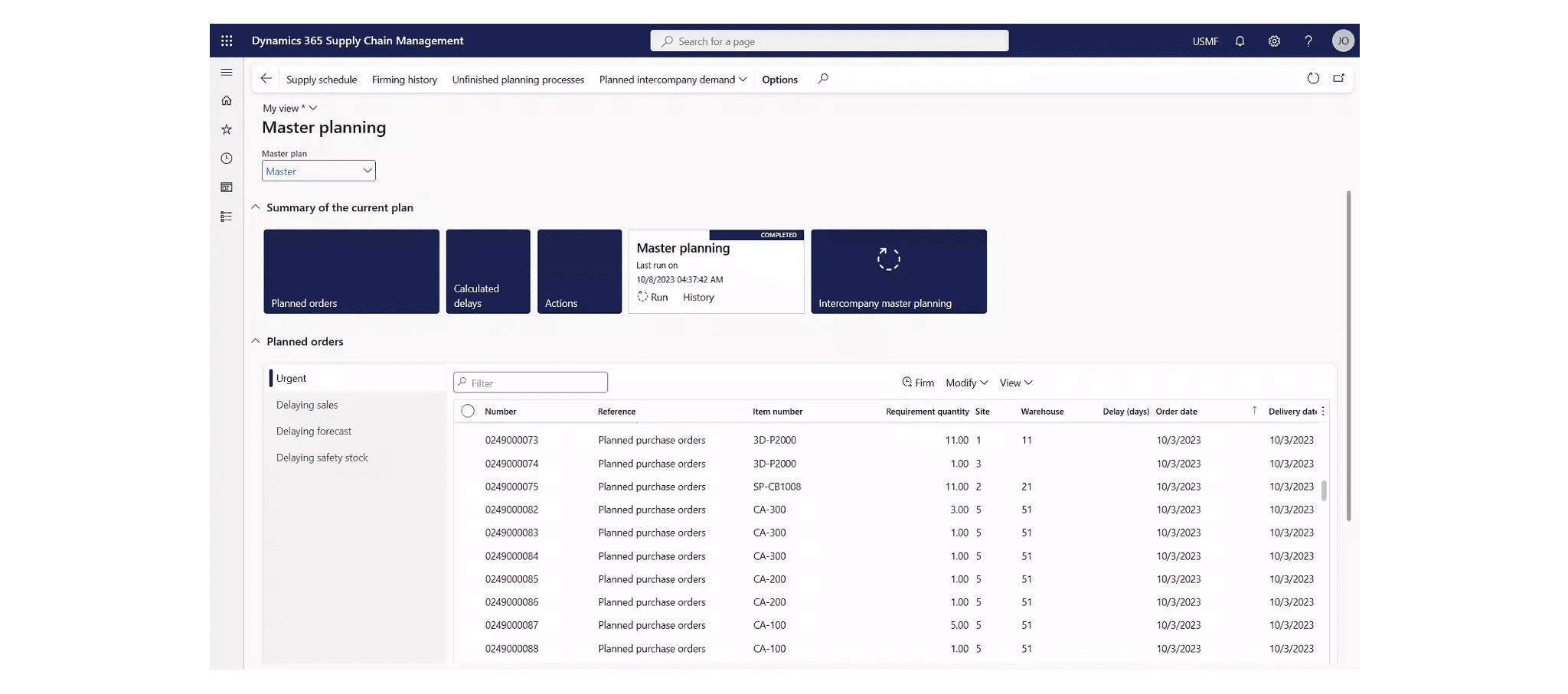Sort by the Number column header
The width and height of the screenshot is (1568, 694).
coord(501,412)
